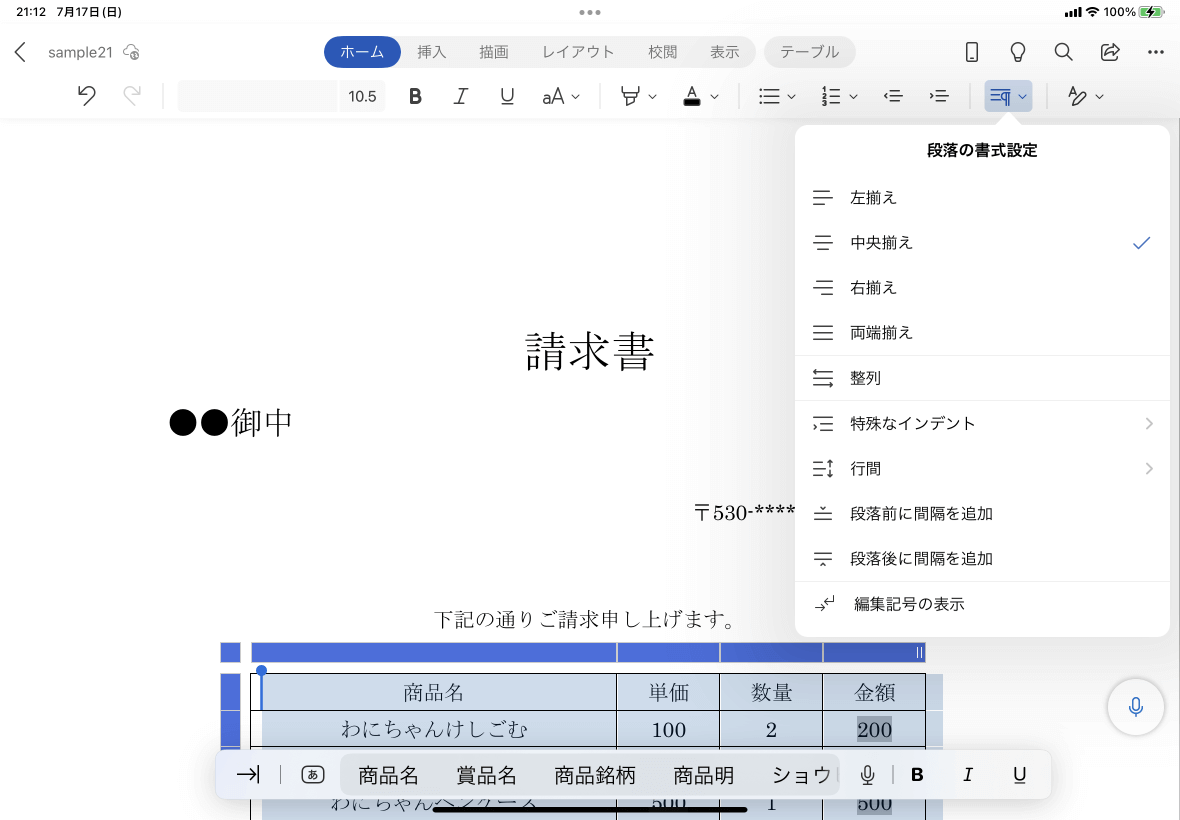Image resolution: width=1180 pixels, height=820 pixels.
Task: Select 中央揃え alignment
Action: (982, 243)
